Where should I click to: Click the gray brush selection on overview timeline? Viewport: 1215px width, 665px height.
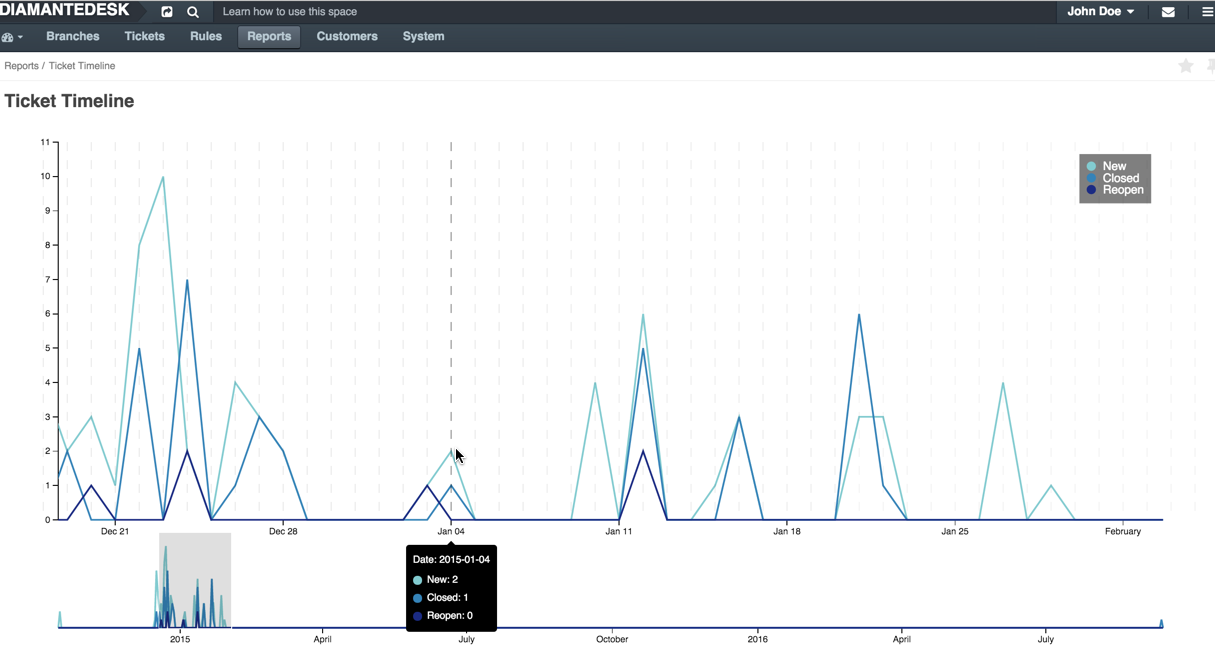click(x=195, y=580)
